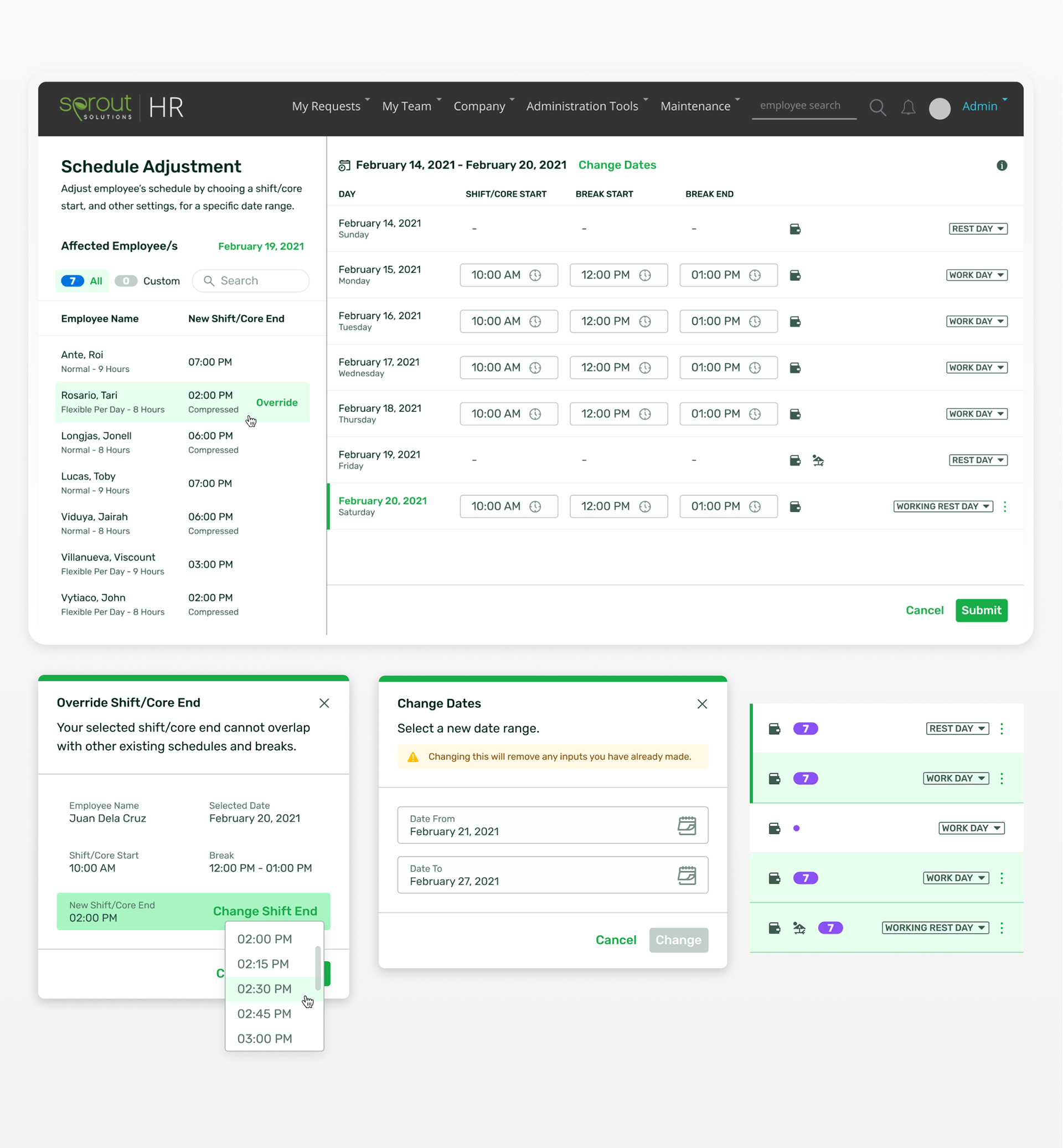Open three-dot menu on February 20 row

(x=1004, y=506)
